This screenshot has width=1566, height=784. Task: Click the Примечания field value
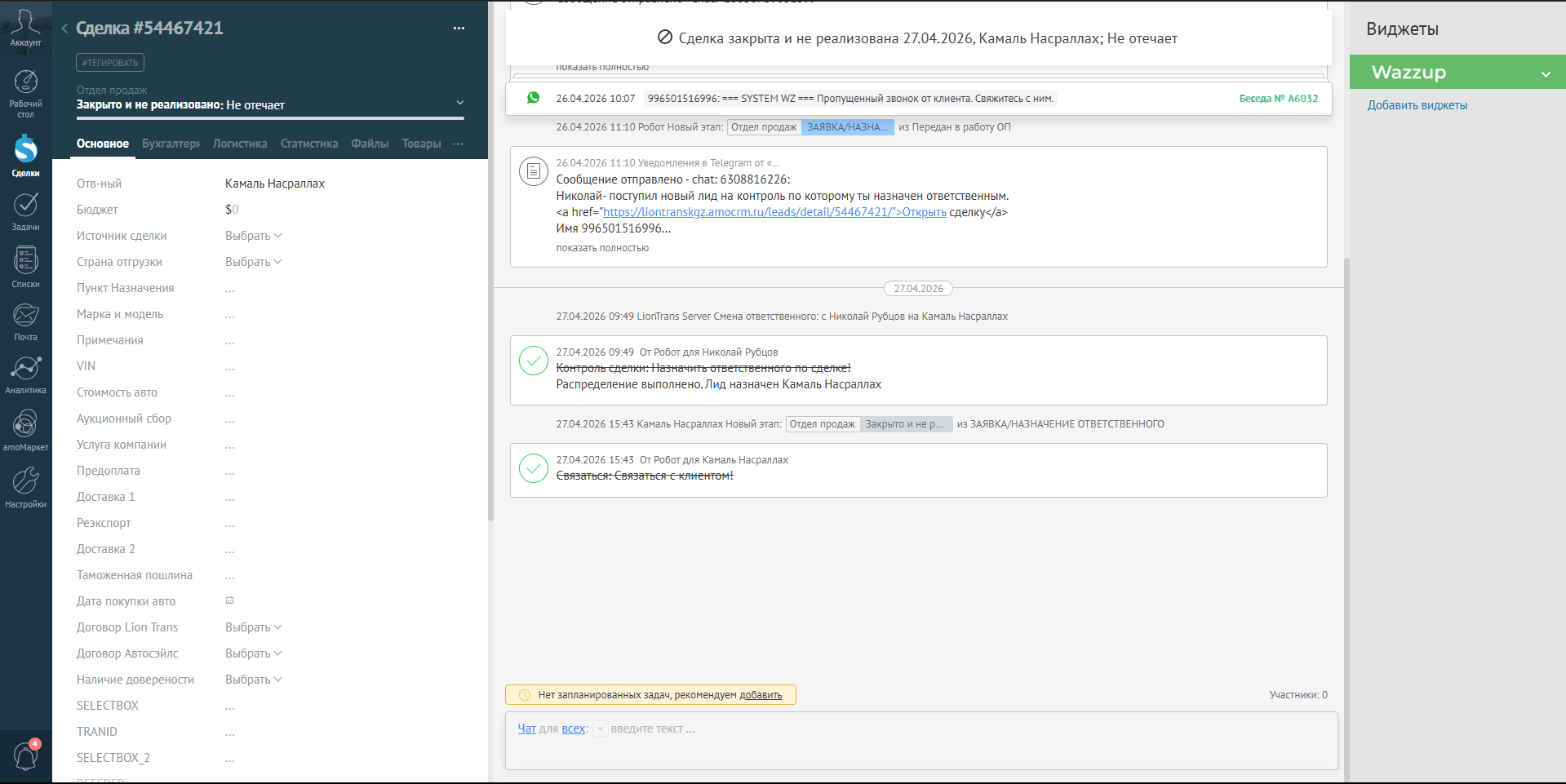[x=230, y=340]
